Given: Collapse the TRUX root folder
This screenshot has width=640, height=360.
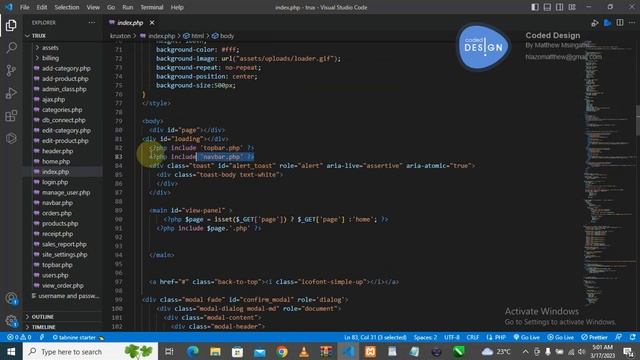Looking at the screenshot, I should point(39,36).
